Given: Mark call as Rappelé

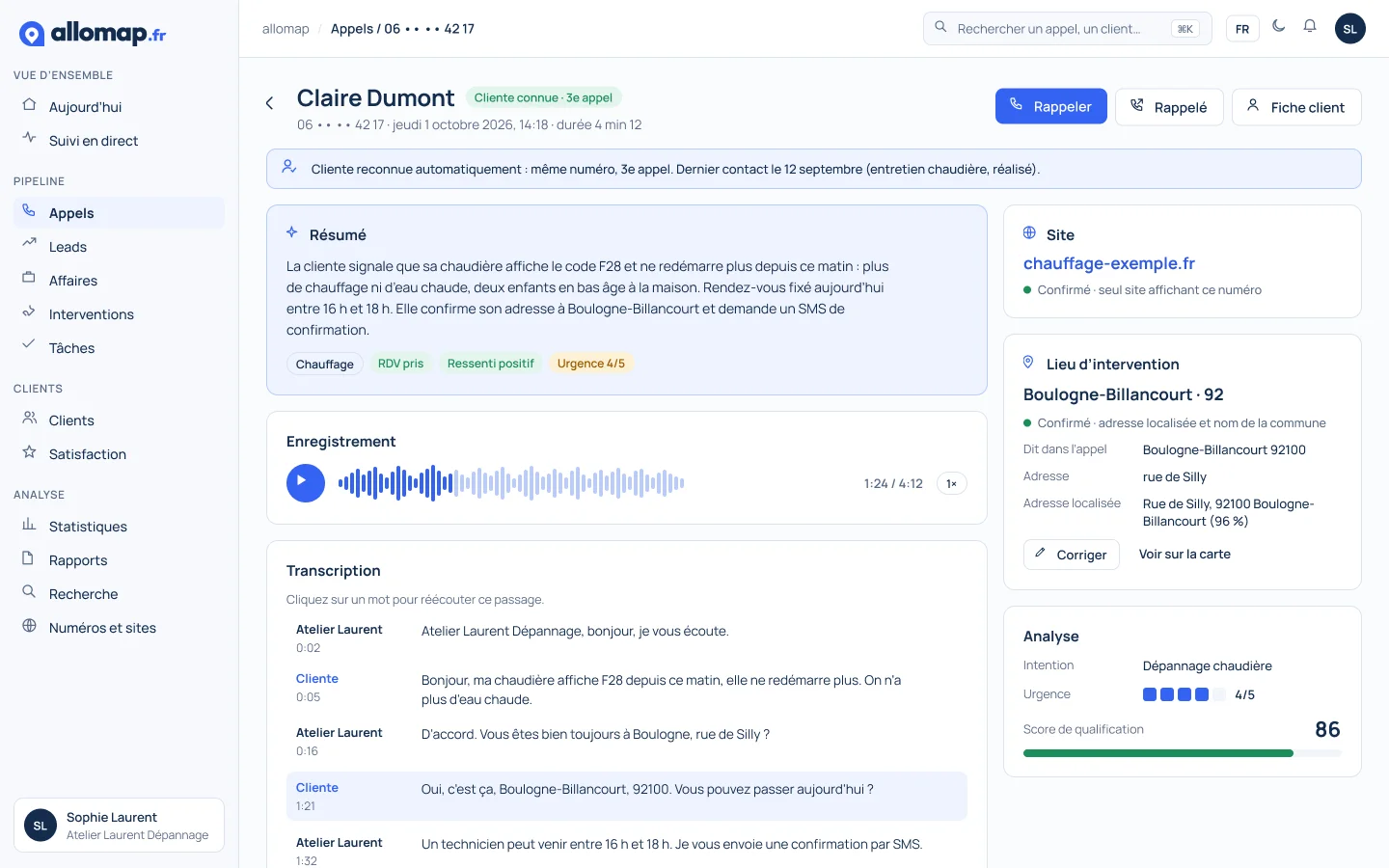Looking at the screenshot, I should pos(1169,107).
